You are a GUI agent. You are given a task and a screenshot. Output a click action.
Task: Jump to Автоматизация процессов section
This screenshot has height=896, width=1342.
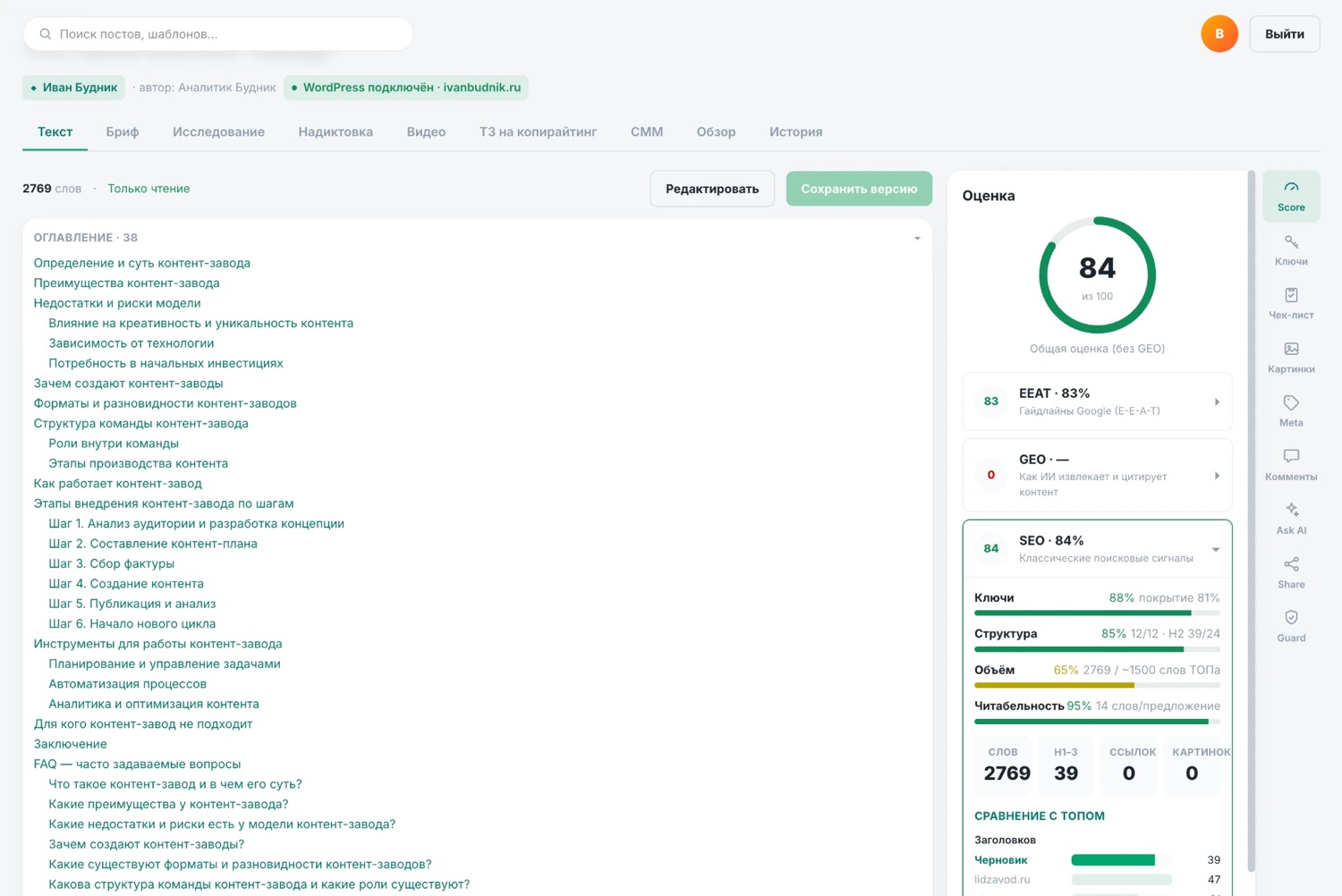[128, 684]
